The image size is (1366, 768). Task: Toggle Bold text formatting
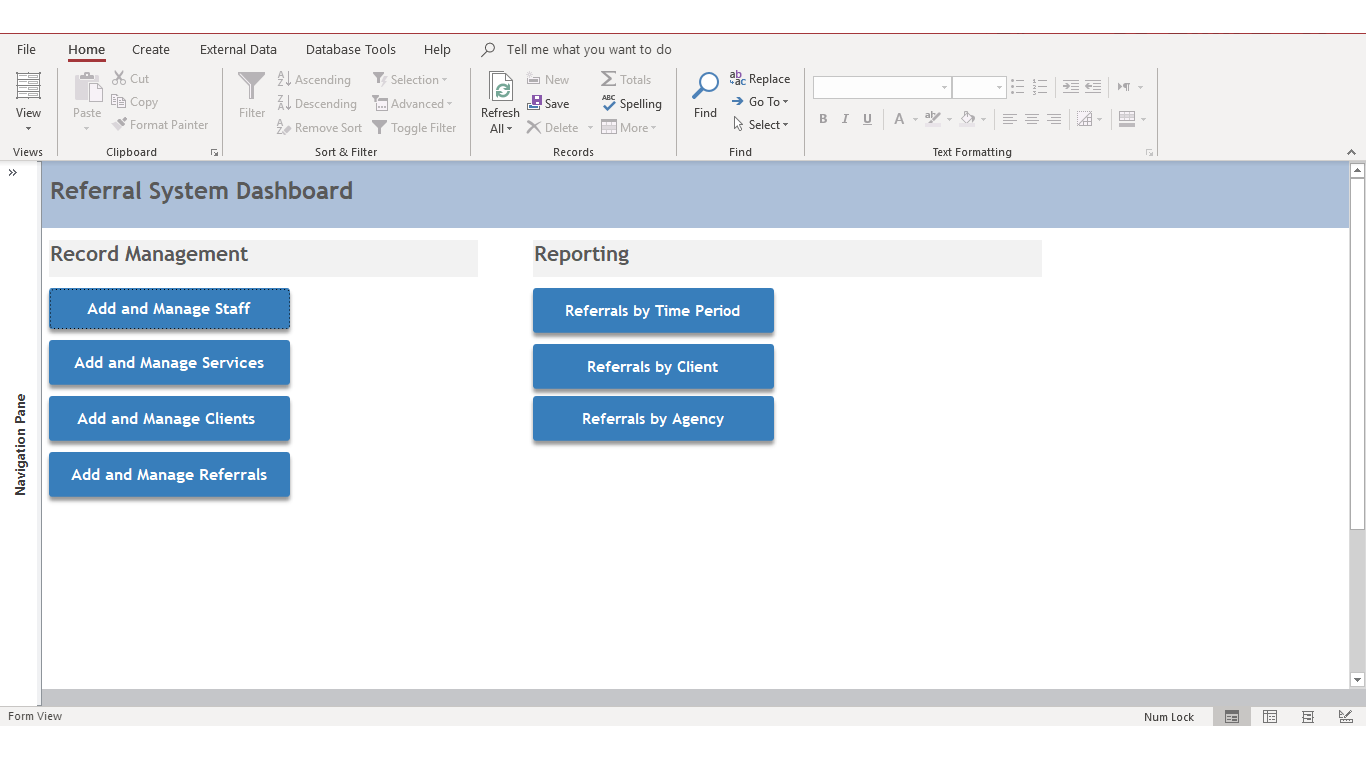[x=823, y=119]
